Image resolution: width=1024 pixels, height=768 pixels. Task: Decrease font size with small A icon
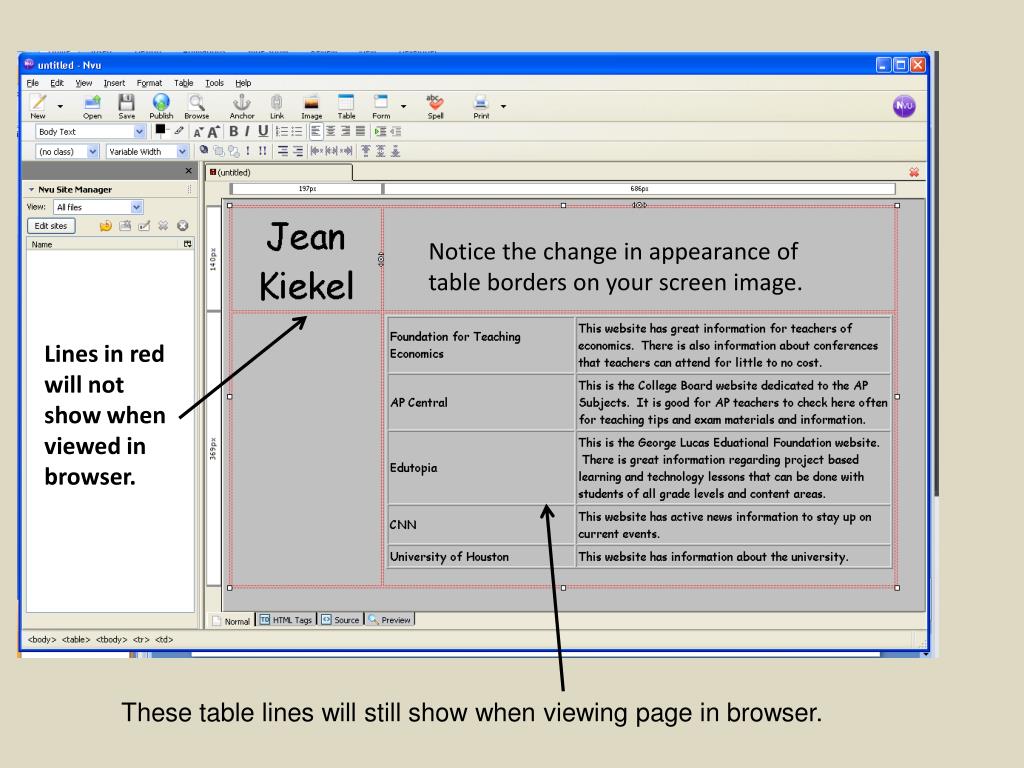click(199, 132)
